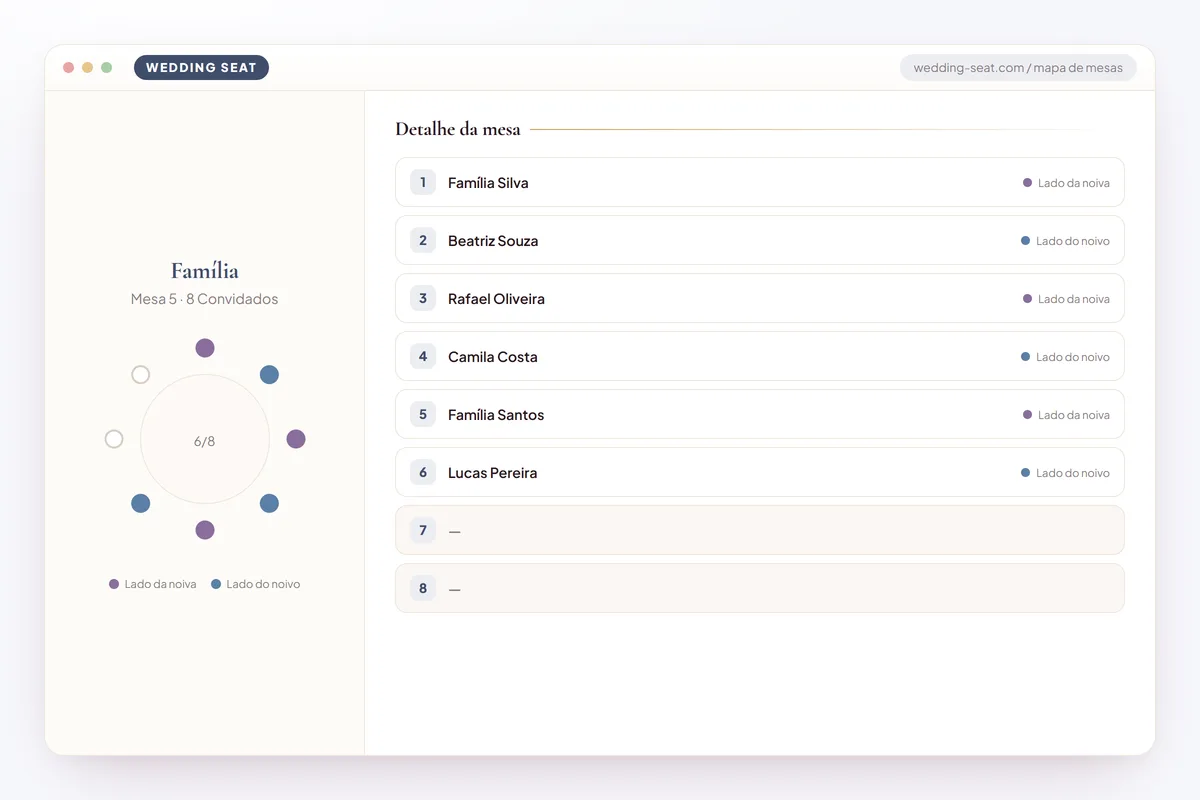1200x800 pixels.
Task: Click the Mesa 5 · 8 Convidados subtitle
Action: (205, 299)
